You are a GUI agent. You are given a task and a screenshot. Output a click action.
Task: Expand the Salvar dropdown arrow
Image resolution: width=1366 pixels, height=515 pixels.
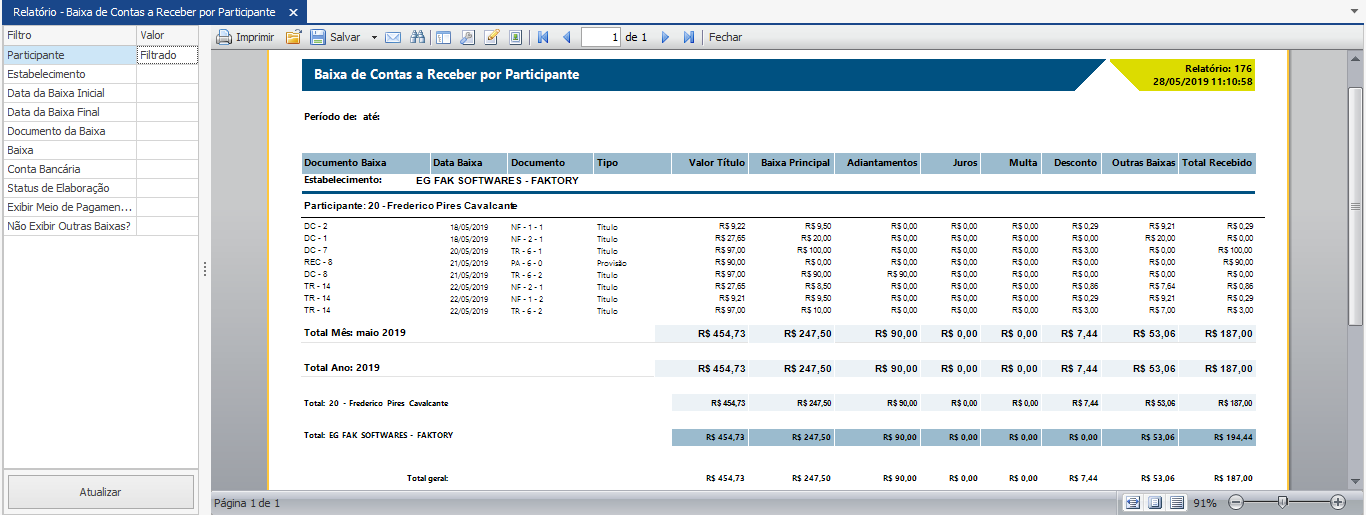[374, 37]
